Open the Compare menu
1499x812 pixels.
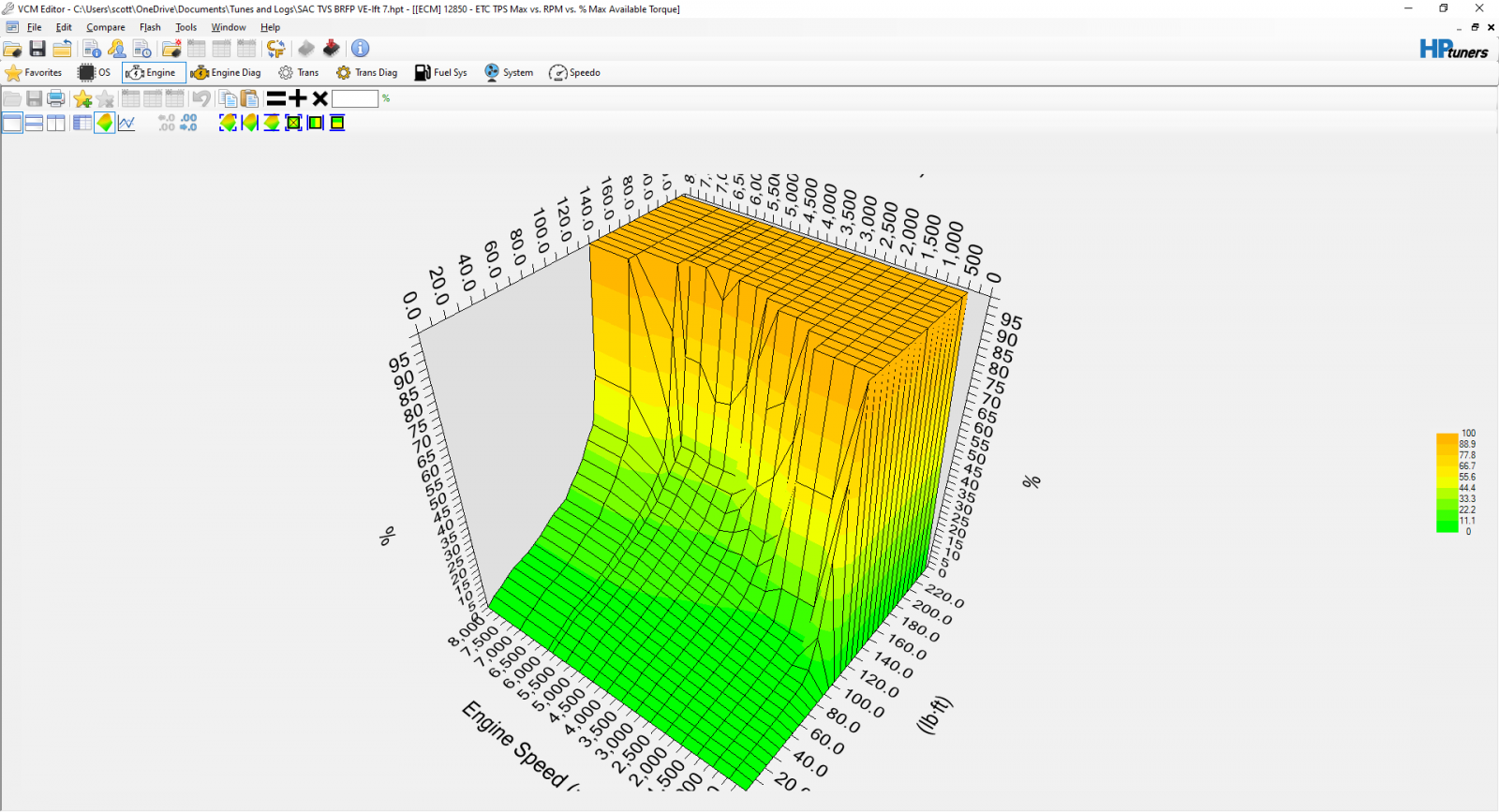(106, 27)
